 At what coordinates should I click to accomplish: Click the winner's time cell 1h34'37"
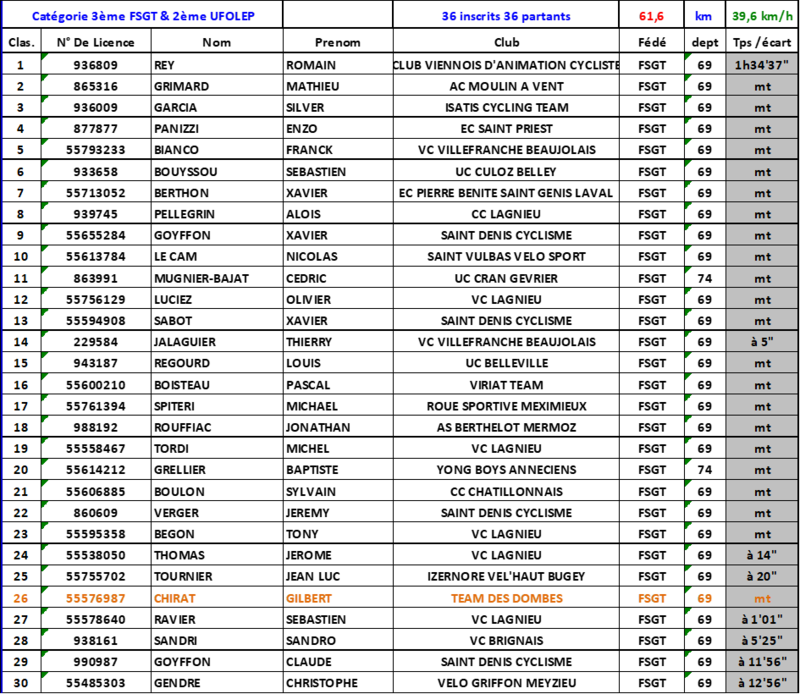click(x=762, y=65)
